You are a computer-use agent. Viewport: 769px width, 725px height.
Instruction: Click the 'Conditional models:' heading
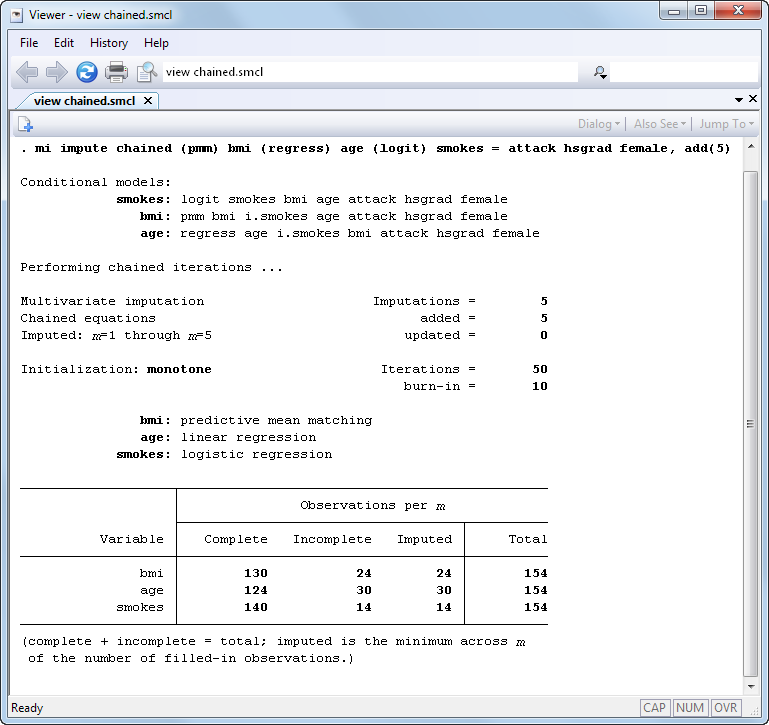pyautogui.click(x=96, y=182)
